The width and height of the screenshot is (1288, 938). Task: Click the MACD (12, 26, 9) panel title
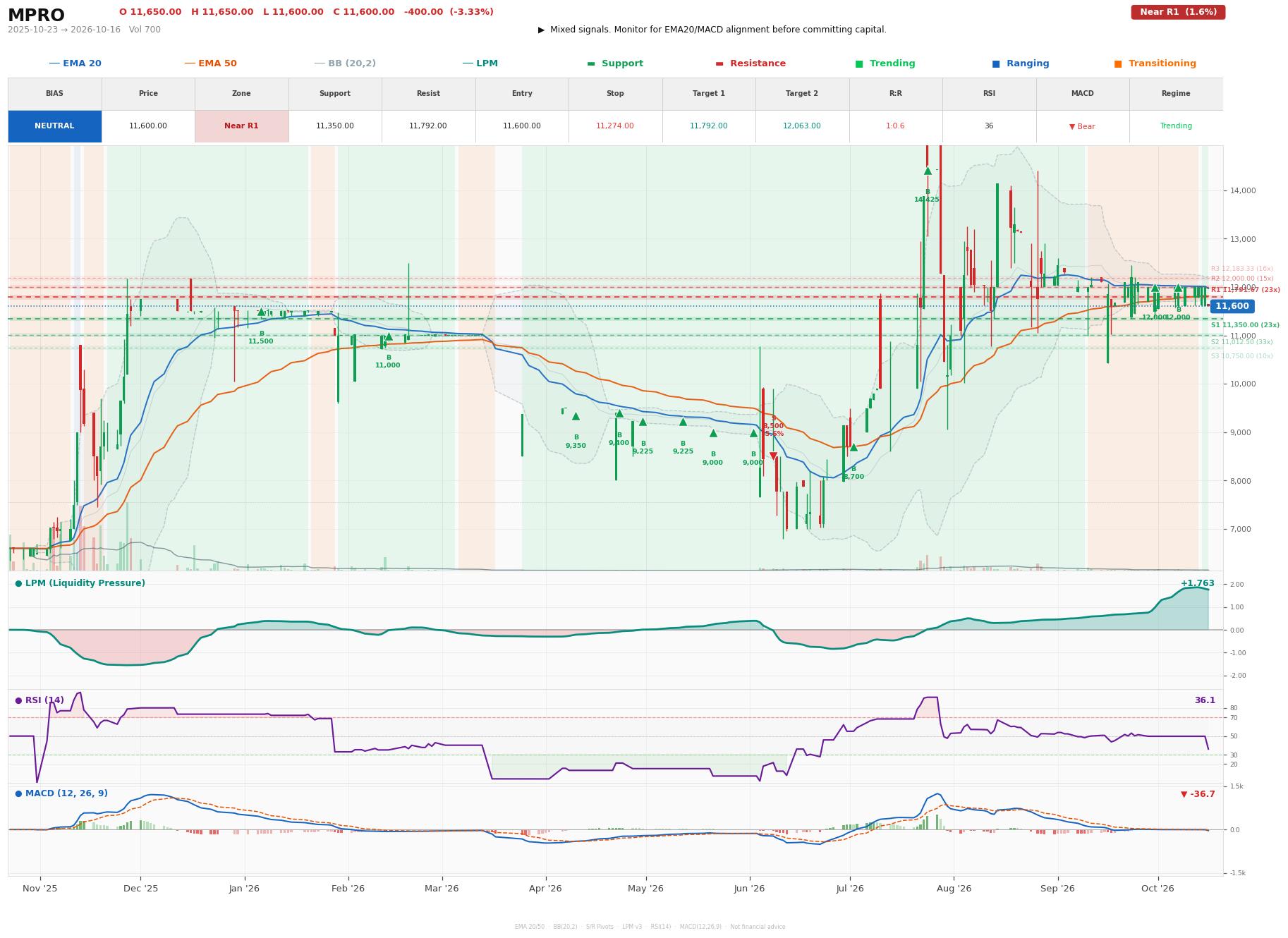[x=61, y=793]
